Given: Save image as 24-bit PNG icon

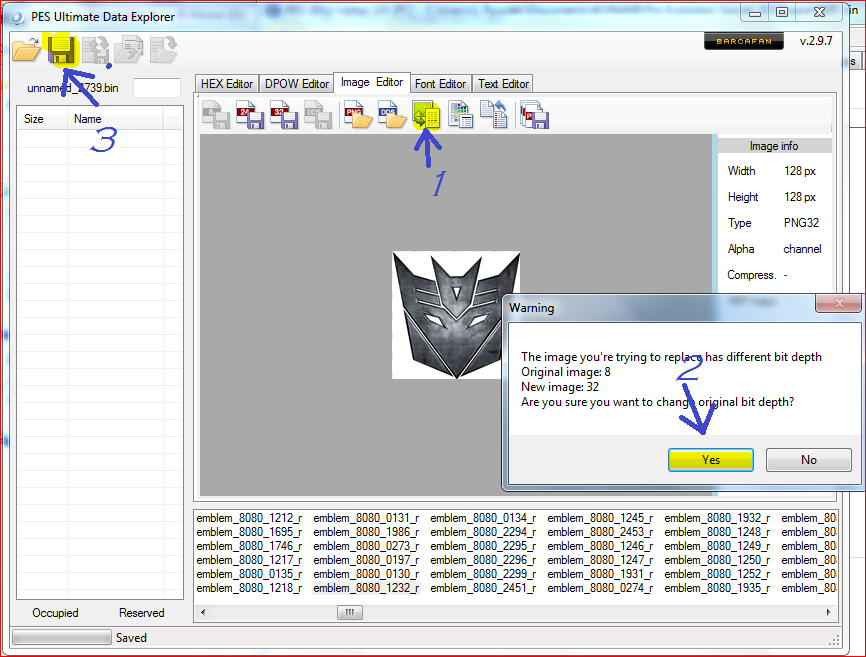Looking at the screenshot, I should [x=250, y=115].
